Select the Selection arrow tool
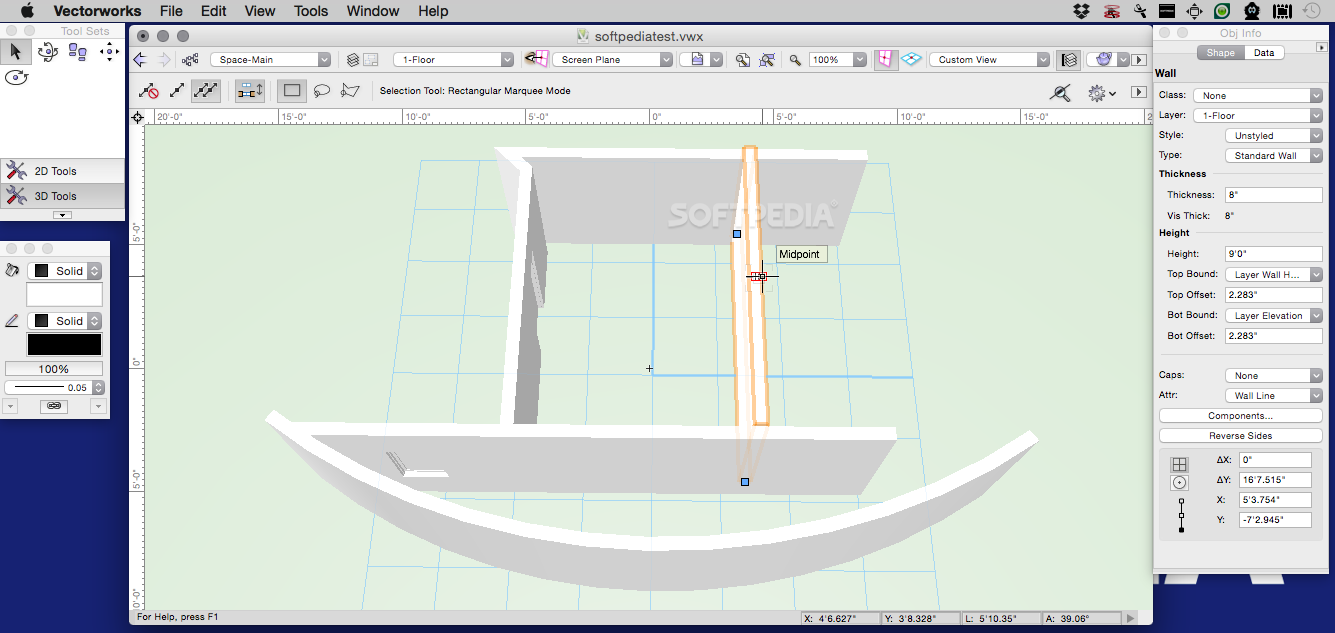The image size is (1335, 633). (x=15, y=51)
